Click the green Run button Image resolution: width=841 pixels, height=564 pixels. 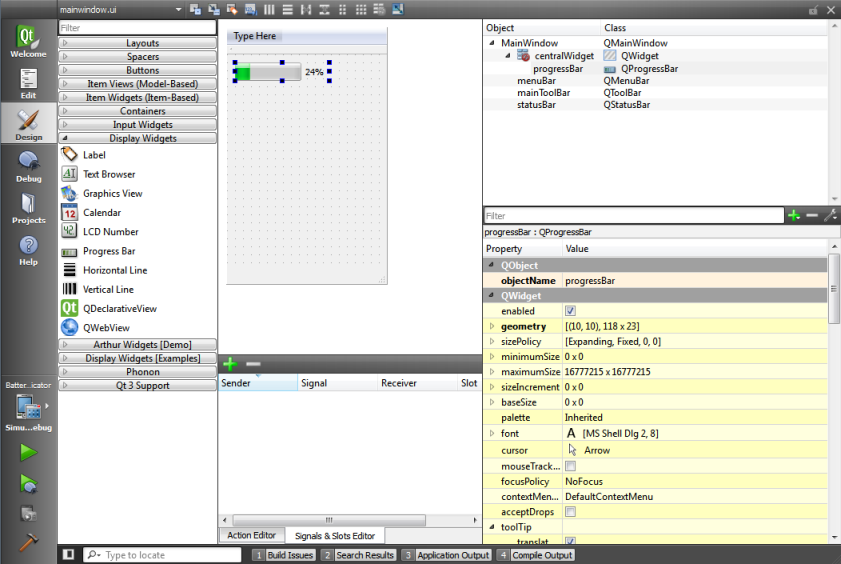click(28, 452)
